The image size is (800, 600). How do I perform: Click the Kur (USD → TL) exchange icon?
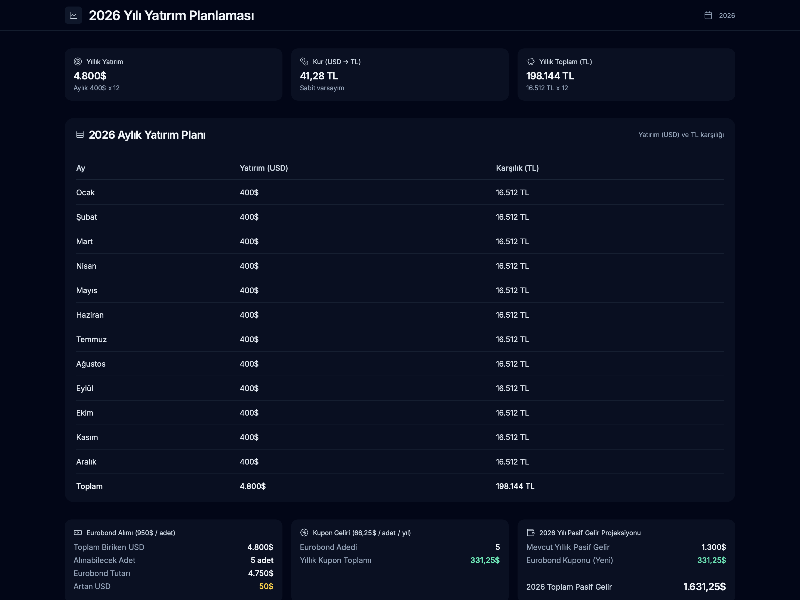(x=304, y=62)
